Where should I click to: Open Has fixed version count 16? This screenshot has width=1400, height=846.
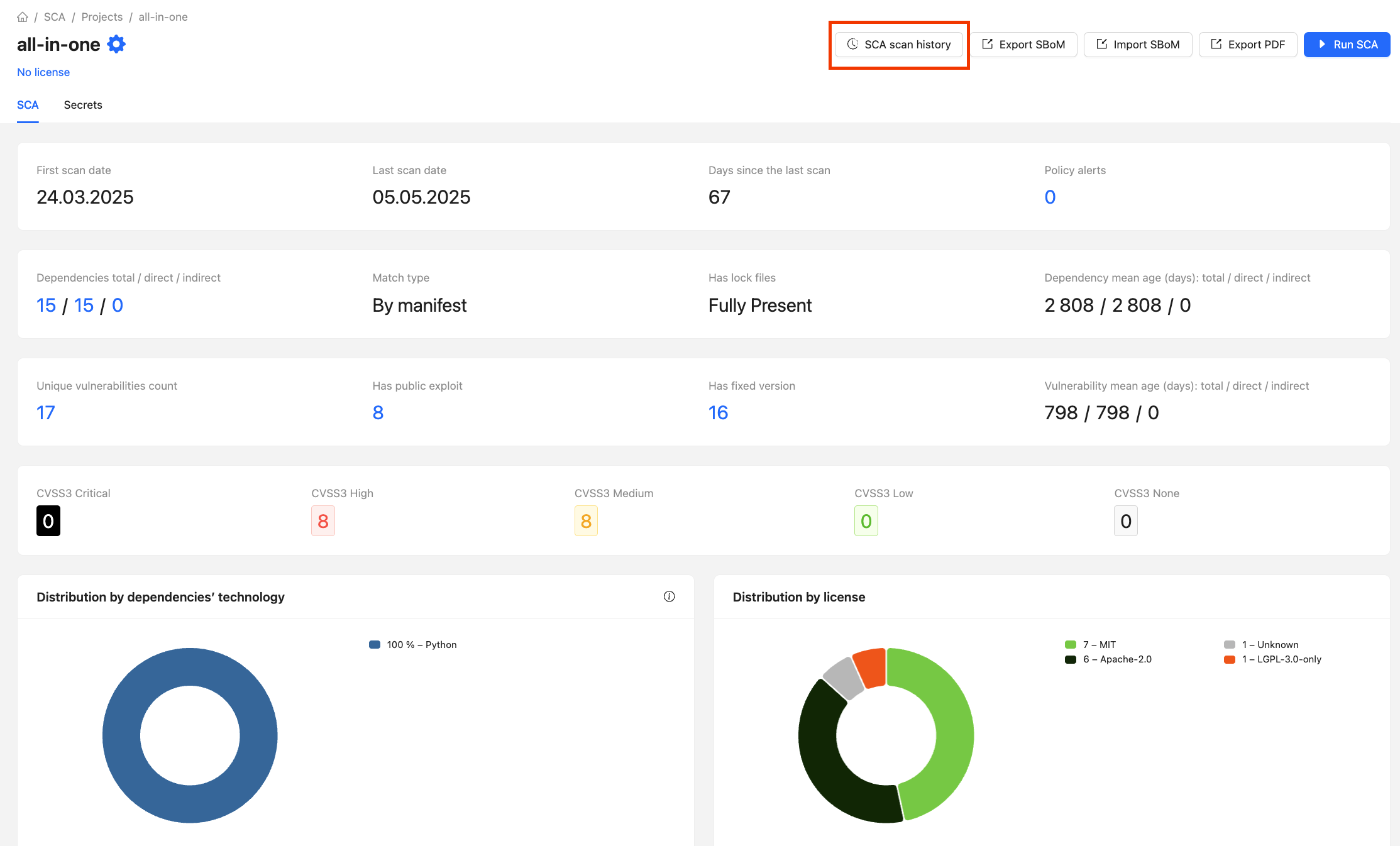[718, 413]
